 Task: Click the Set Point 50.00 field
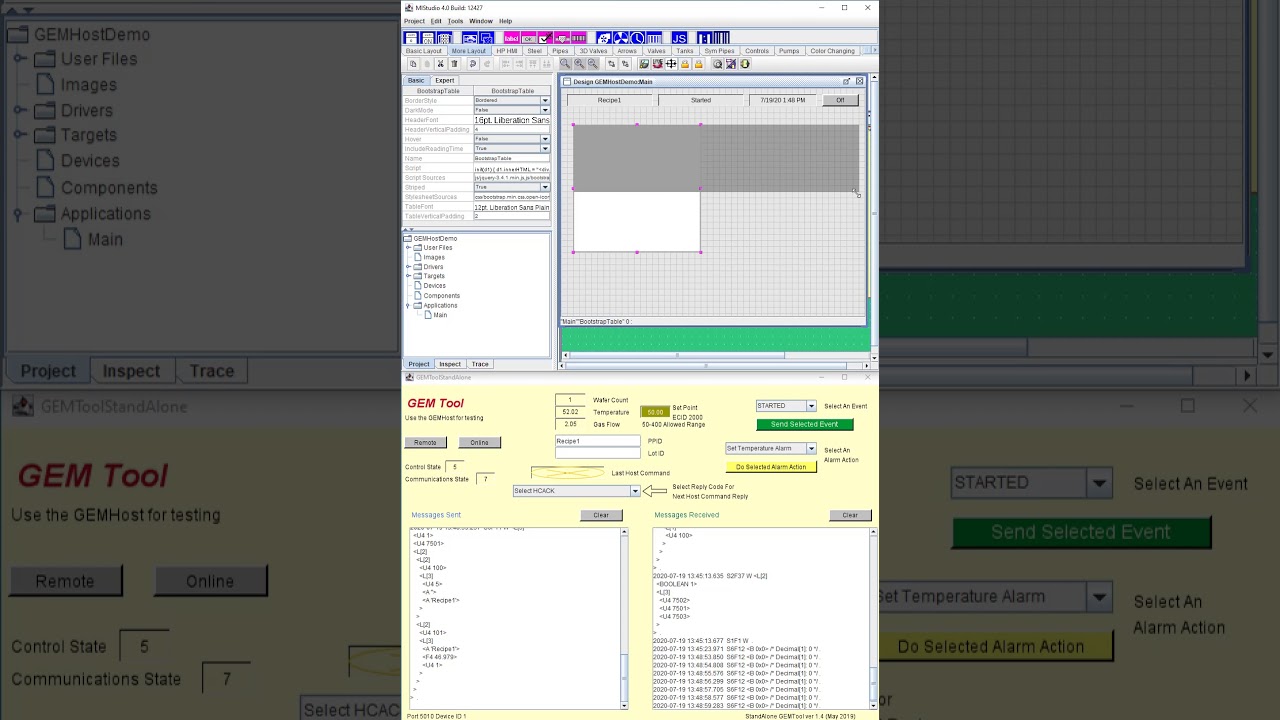655,412
